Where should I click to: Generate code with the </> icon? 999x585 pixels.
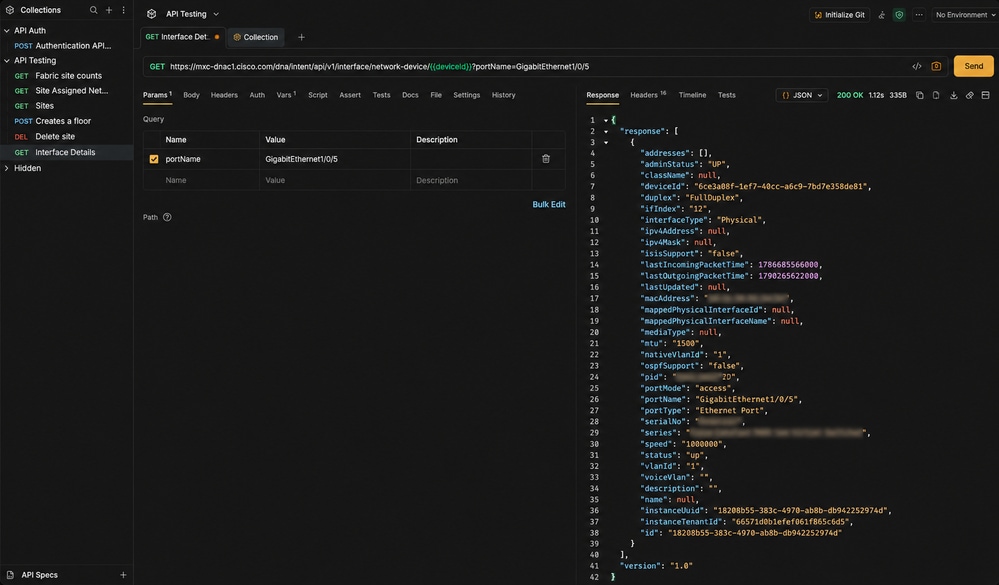point(917,66)
